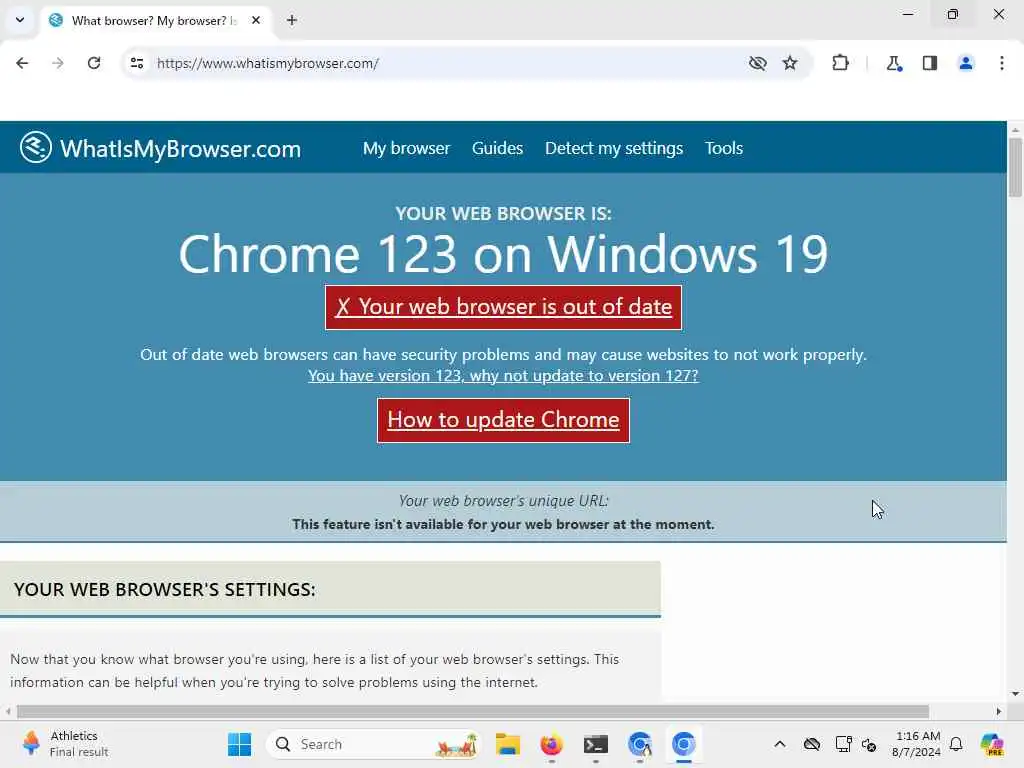Screen dimensions: 1024x768
Task: Follow the update to version 127 link
Action: coord(503,376)
